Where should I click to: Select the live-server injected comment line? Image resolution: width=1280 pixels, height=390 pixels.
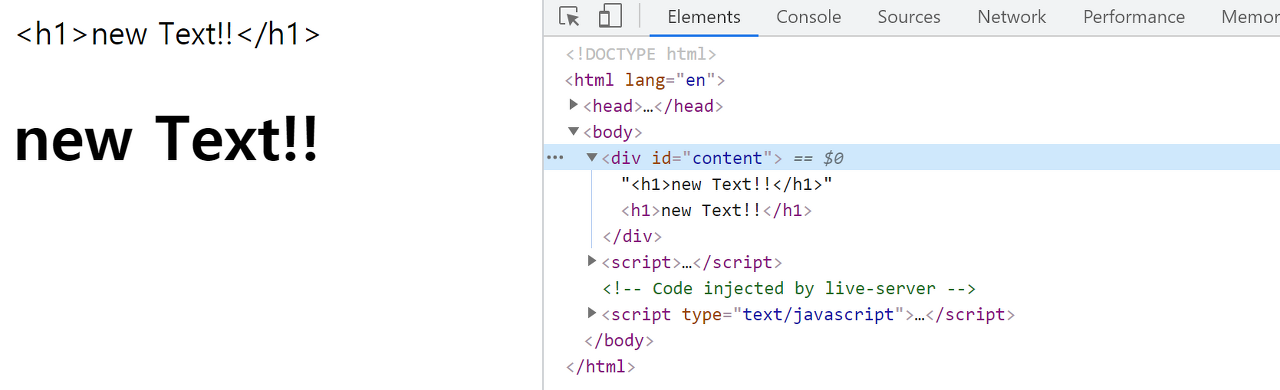pyautogui.click(x=789, y=288)
